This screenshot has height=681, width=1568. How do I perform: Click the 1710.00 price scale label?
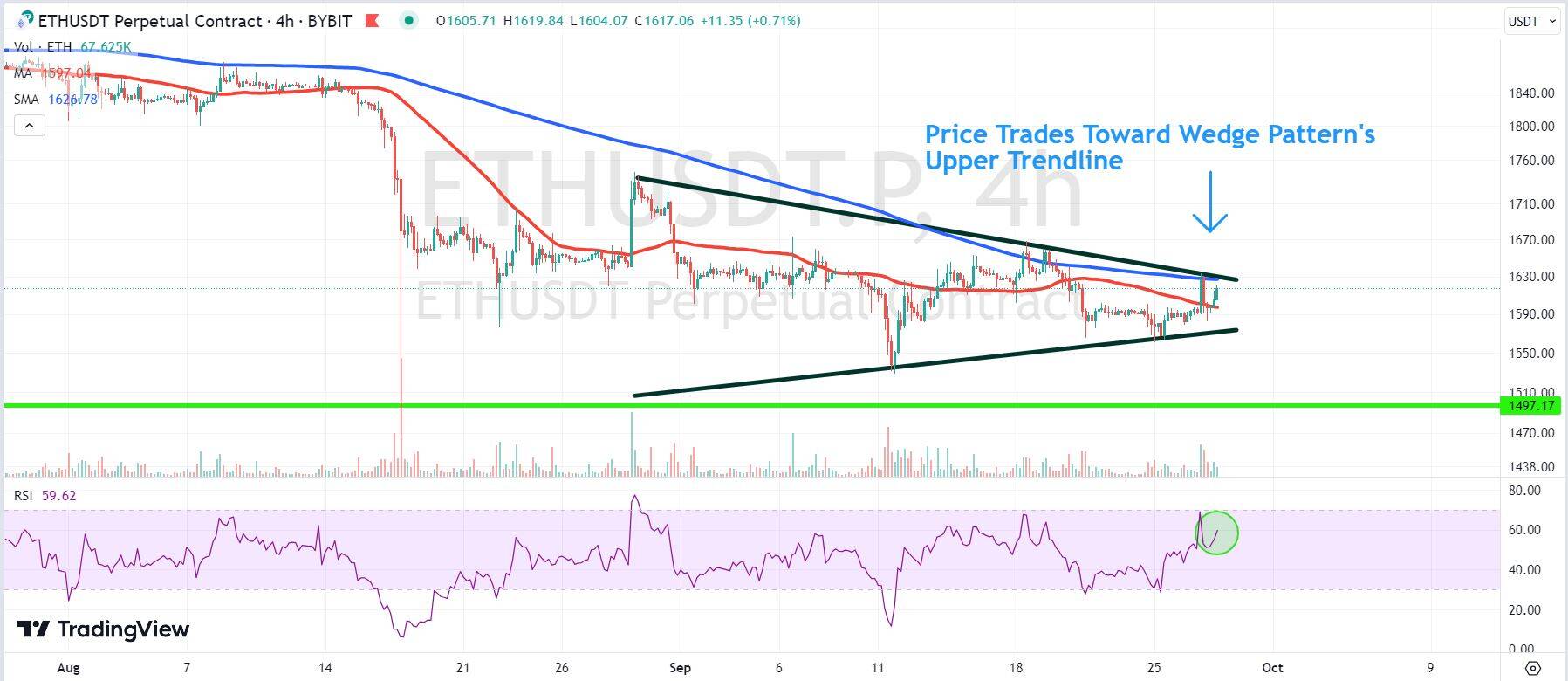(1530, 204)
